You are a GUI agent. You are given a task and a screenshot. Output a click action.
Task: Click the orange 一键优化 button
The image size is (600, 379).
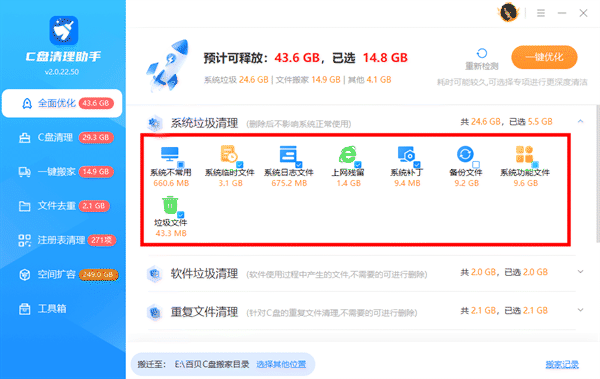click(x=544, y=57)
